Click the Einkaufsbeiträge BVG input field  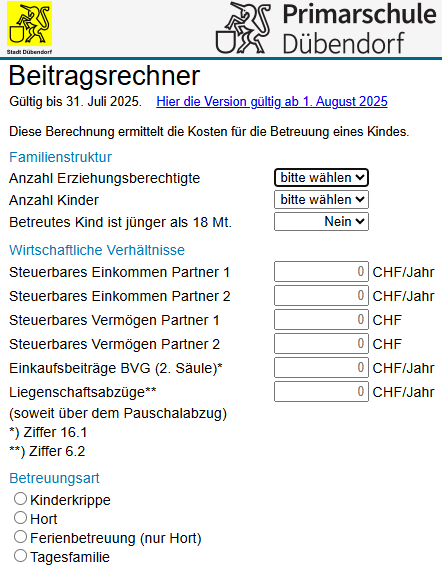[x=321, y=368]
